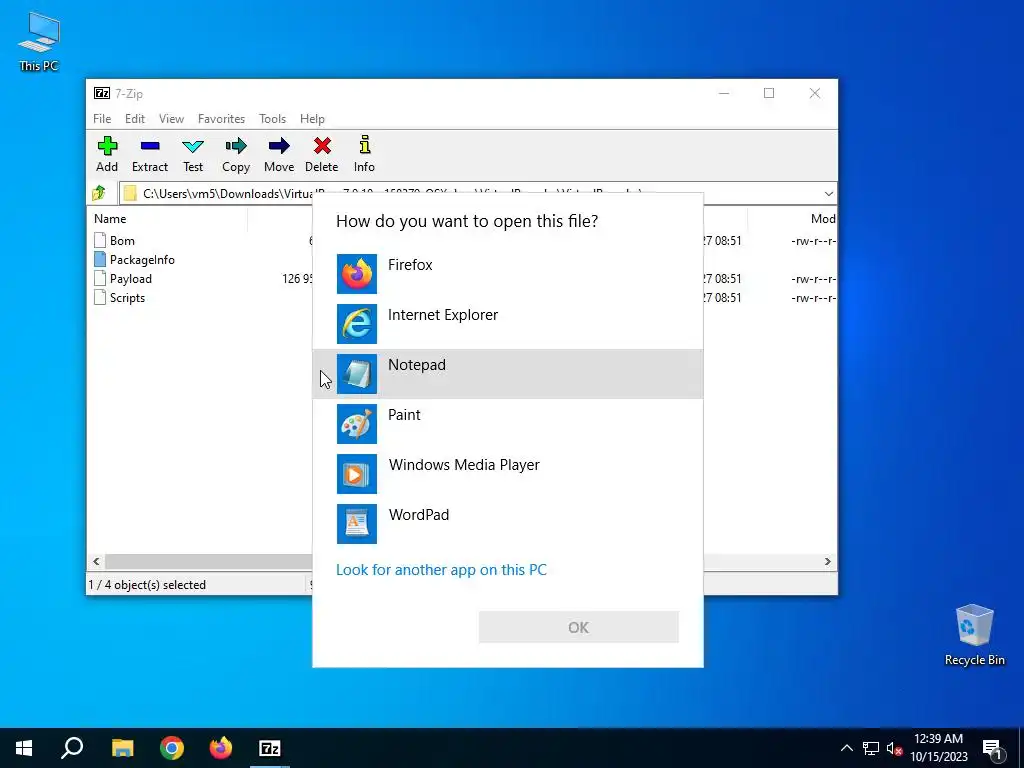The image size is (1024, 768).
Task: Click Look for another app link
Action: tap(441, 569)
